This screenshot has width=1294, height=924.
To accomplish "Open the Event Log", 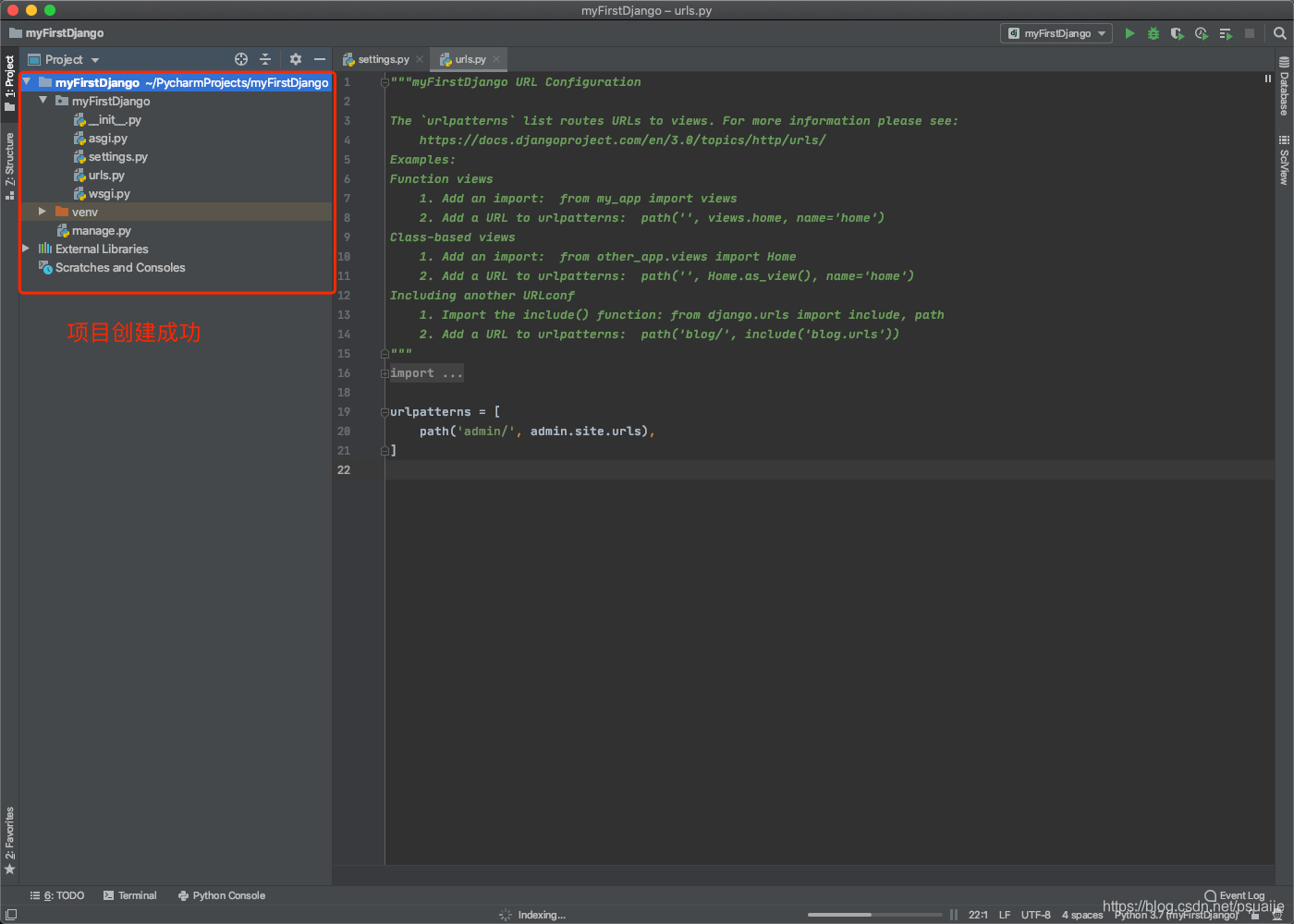I will tap(1235, 895).
